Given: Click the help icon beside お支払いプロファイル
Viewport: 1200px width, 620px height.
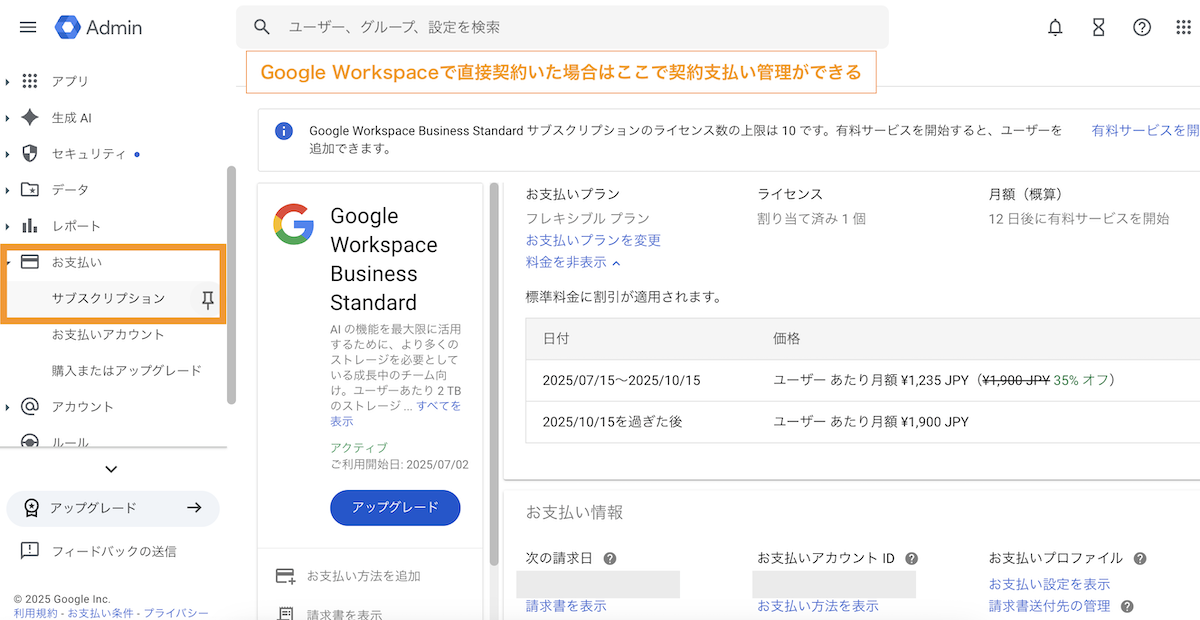Looking at the screenshot, I should pyautogui.click(x=1140, y=558).
